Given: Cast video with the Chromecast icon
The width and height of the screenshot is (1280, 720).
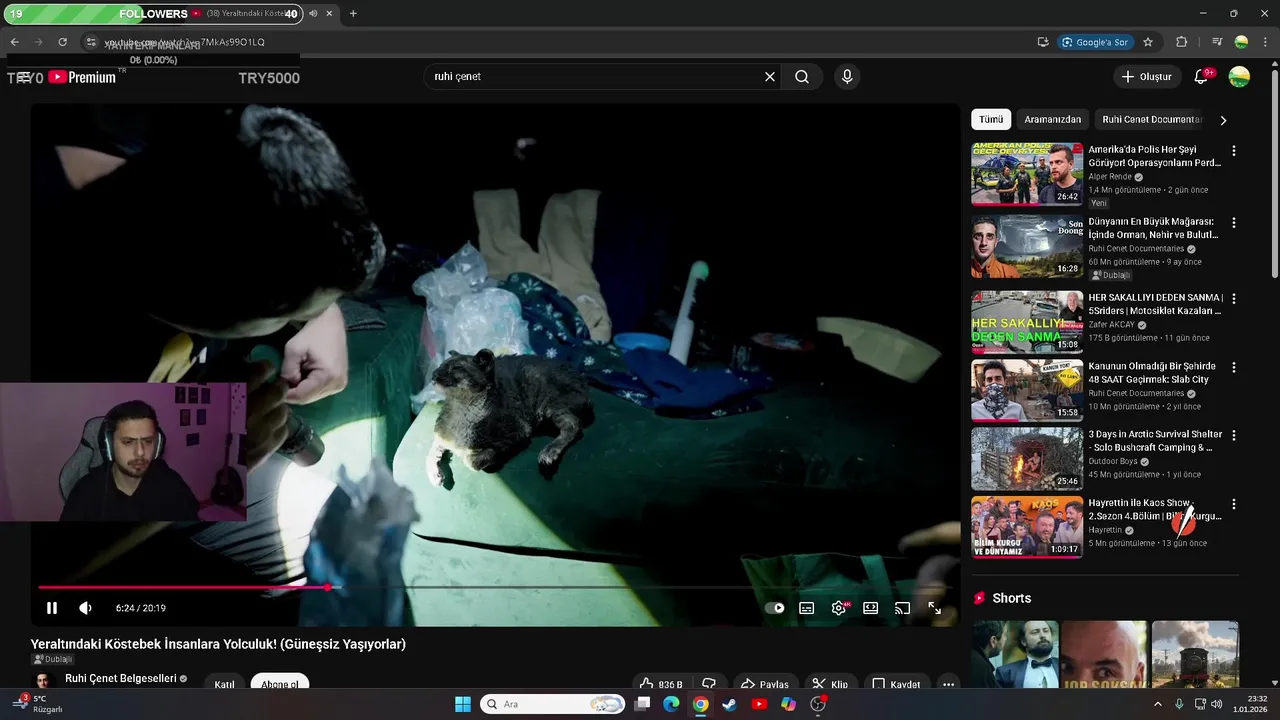Looking at the screenshot, I should click(x=902, y=608).
